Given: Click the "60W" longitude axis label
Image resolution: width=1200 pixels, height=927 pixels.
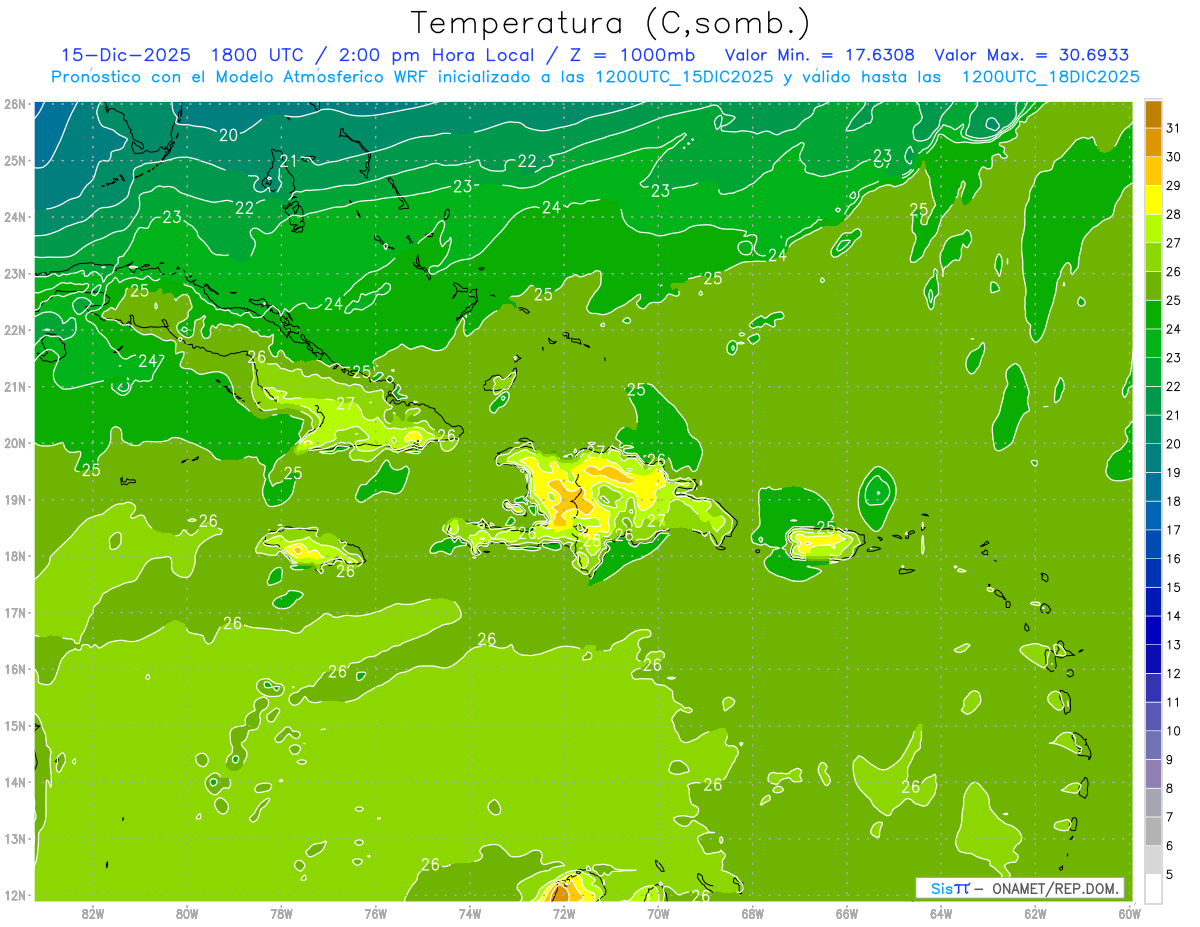Looking at the screenshot, I should tap(1129, 913).
